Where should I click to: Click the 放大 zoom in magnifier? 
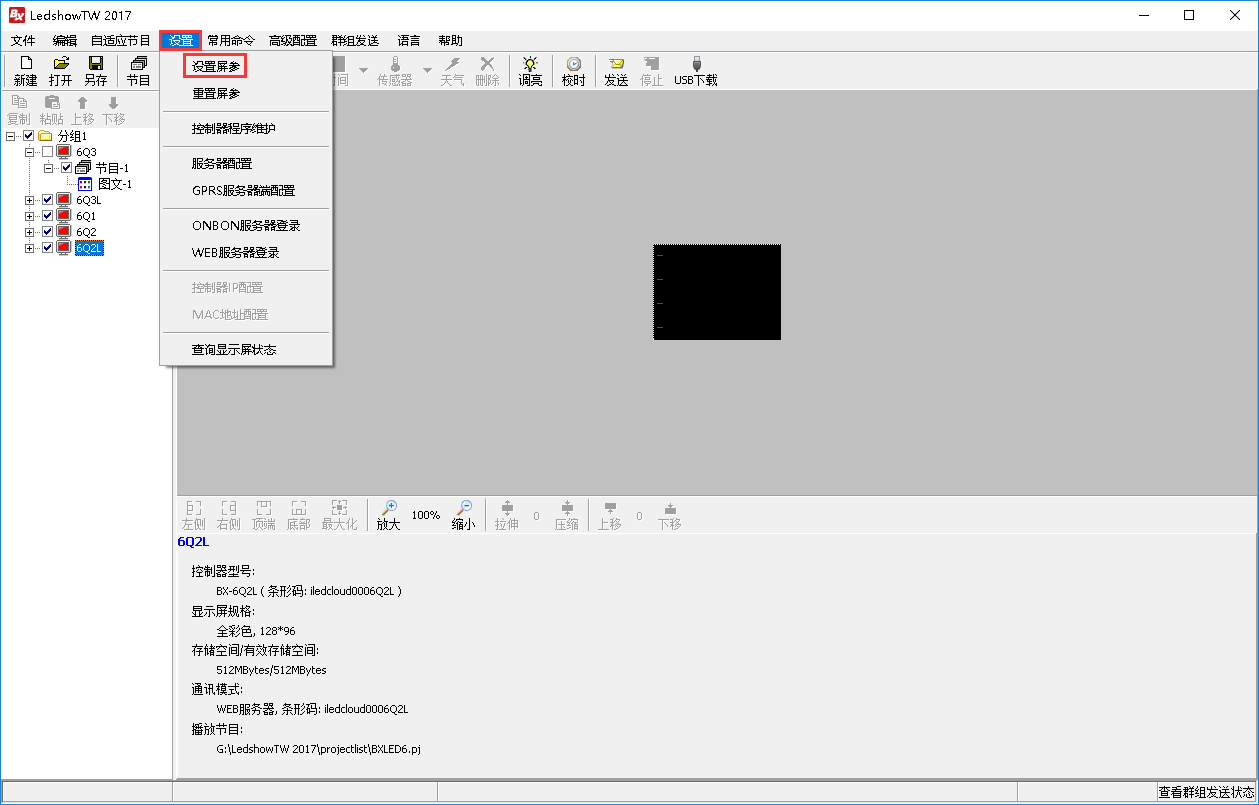point(389,508)
